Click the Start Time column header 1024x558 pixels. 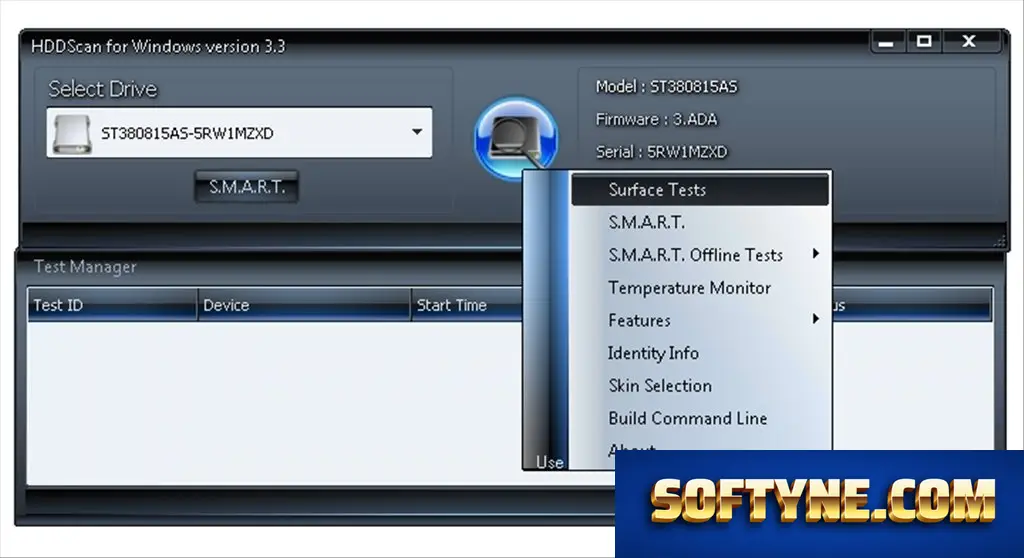pyautogui.click(x=467, y=305)
